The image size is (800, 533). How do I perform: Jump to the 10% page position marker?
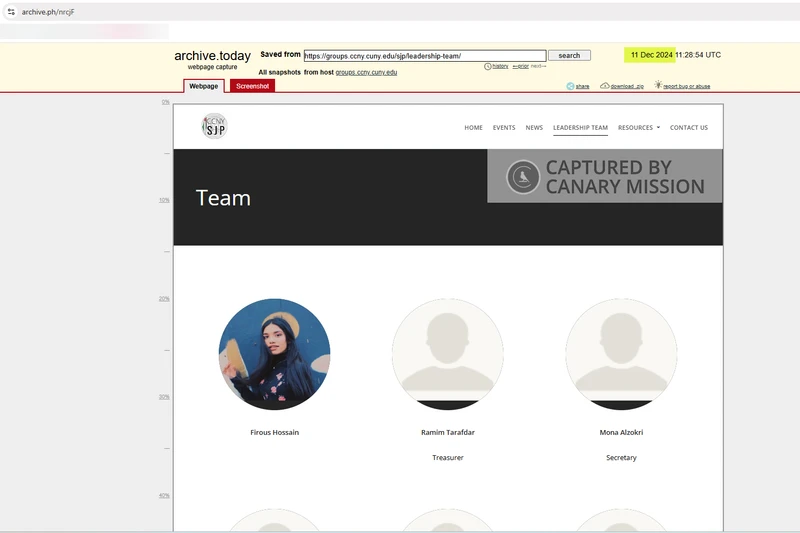[x=164, y=200]
